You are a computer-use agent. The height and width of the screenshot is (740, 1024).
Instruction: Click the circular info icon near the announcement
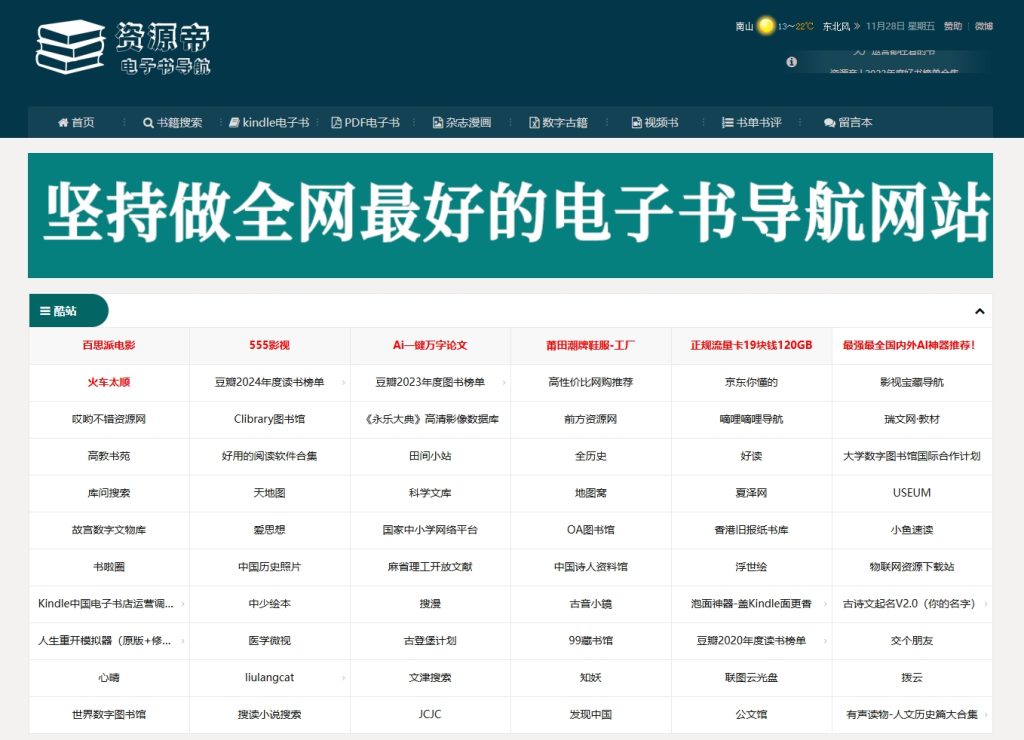tap(792, 61)
